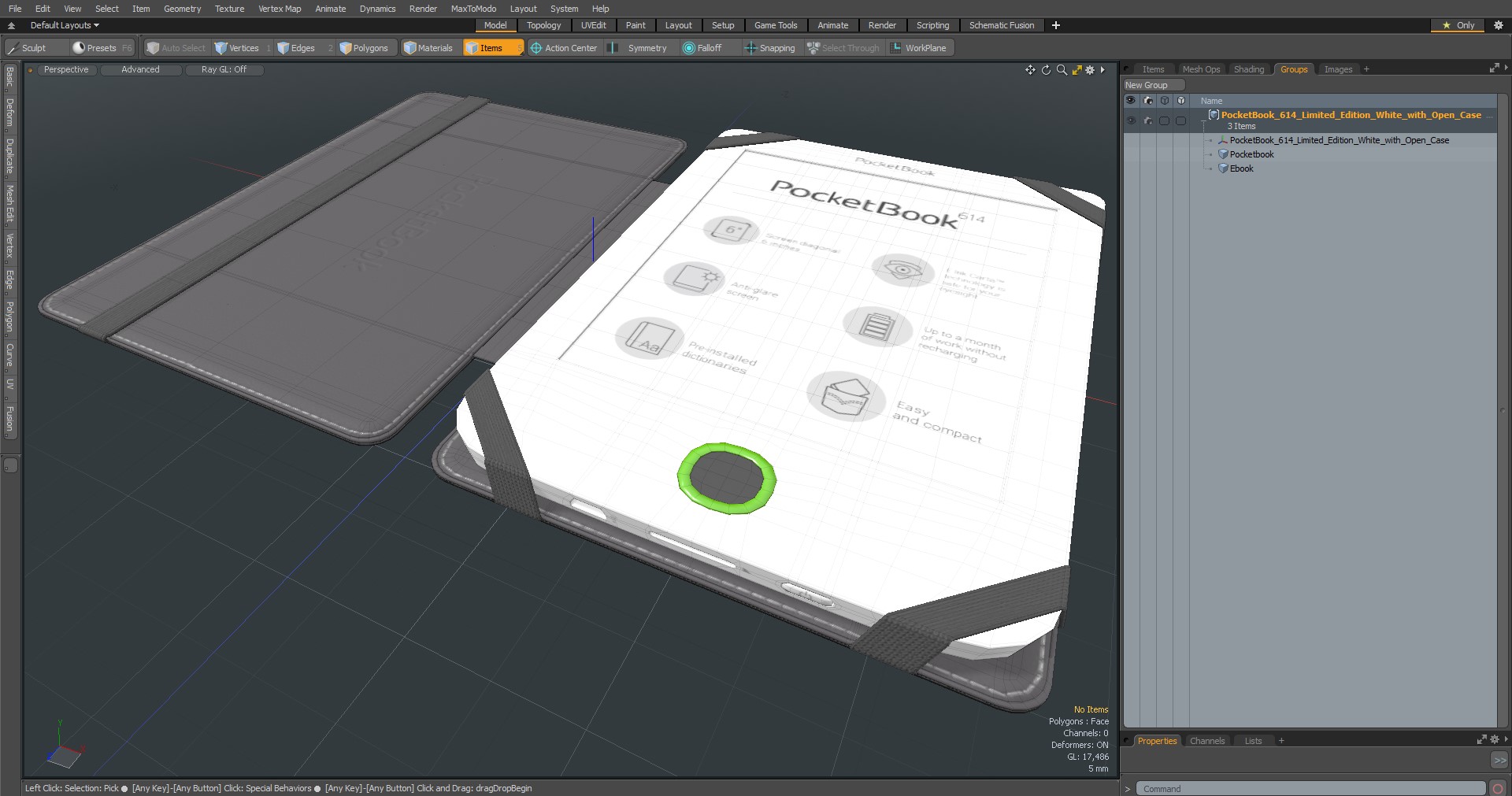This screenshot has height=796, width=1512.
Task: Enable Polygons selection mode
Action: point(364,48)
